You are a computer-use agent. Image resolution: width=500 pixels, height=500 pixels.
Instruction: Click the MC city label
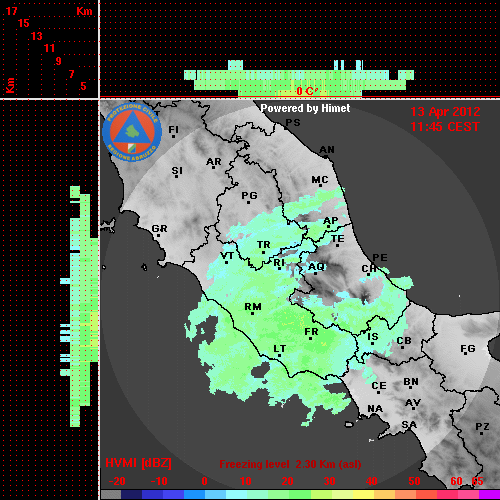pos(320,180)
